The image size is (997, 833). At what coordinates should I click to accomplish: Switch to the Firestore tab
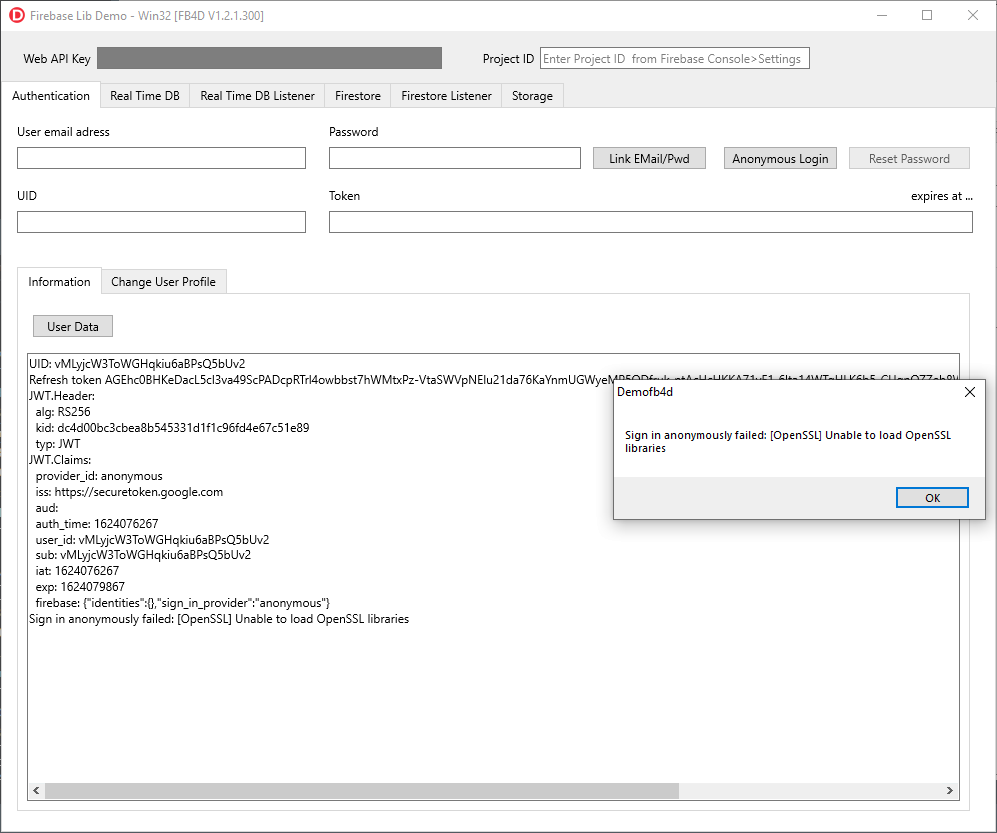[x=358, y=96]
